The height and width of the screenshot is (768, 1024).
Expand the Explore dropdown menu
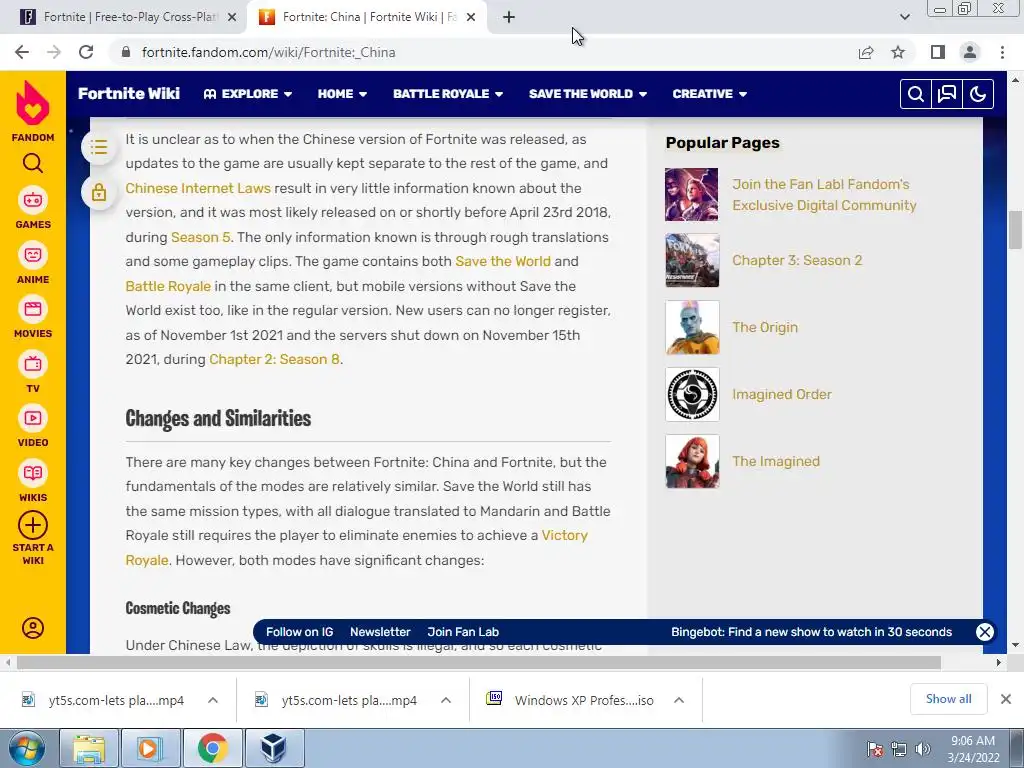coord(248,94)
